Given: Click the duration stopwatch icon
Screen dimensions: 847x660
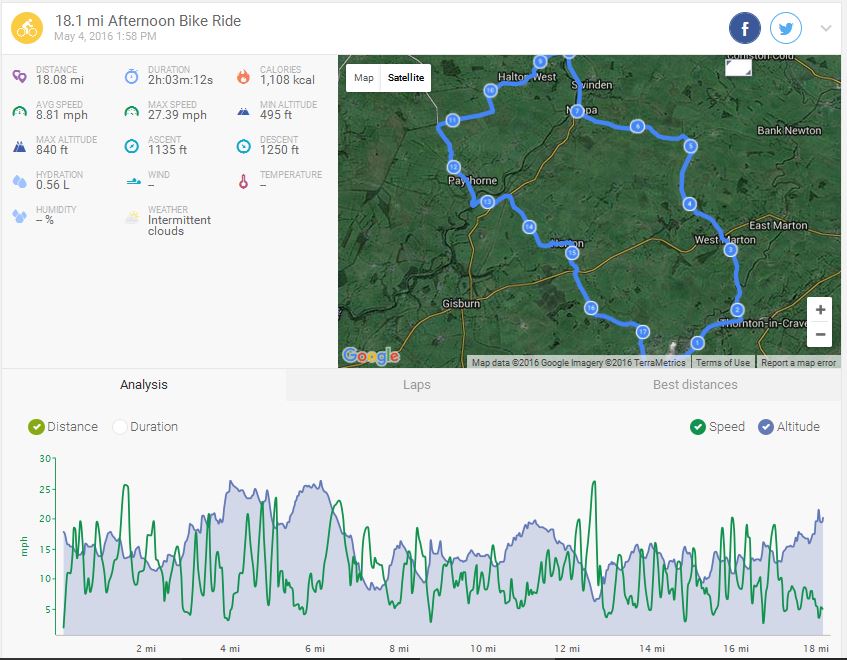Looking at the screenshot, I should coord(131,76).
